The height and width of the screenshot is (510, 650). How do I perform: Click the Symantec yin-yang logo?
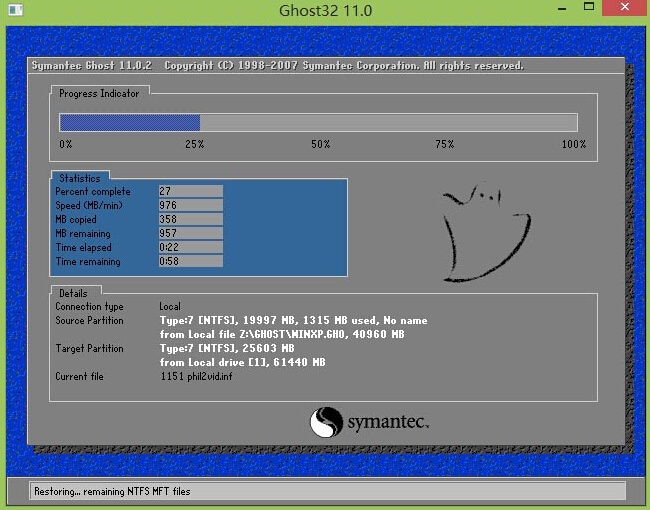coord(326,422)
